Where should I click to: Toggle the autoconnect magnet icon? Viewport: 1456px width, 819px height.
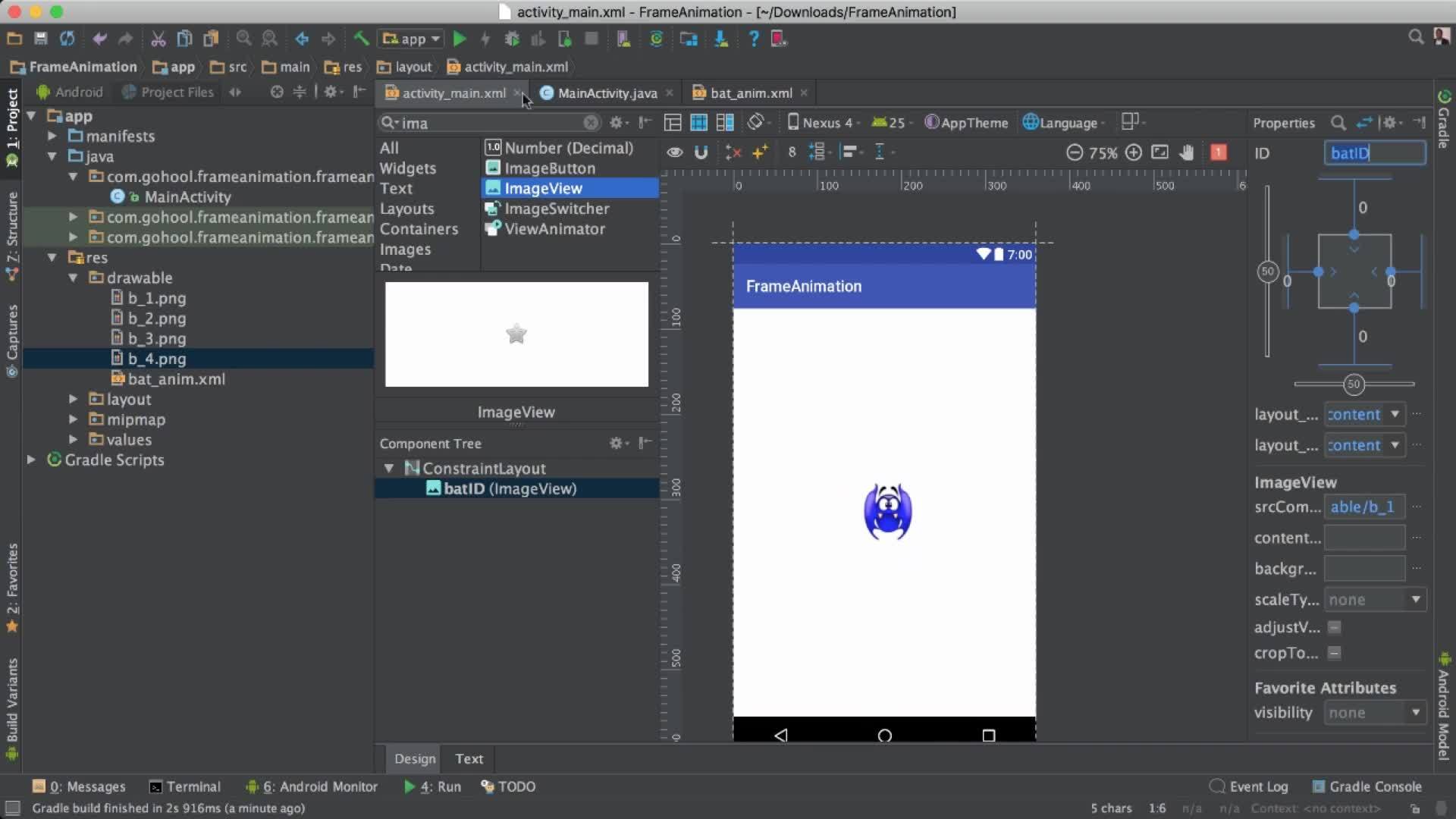701,152
